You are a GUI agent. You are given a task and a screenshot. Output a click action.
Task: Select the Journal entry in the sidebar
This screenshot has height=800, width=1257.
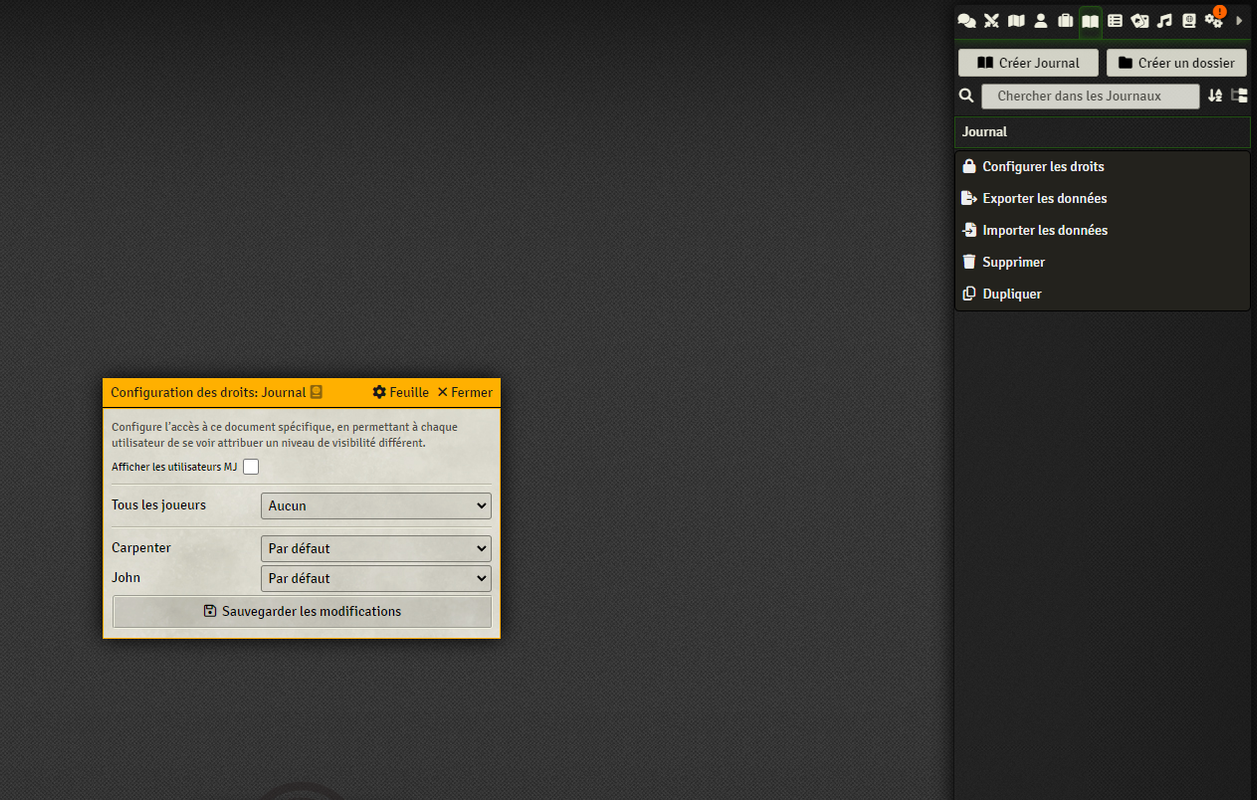[1102, 132]
